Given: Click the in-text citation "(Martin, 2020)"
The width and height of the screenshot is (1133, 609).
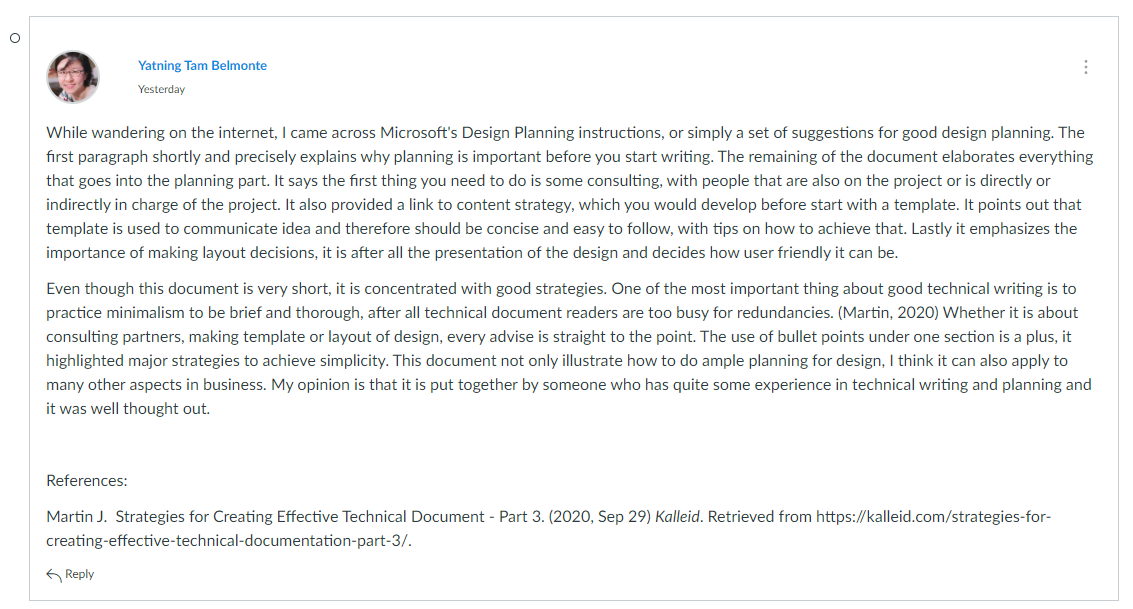Looking at the screenshot, I should pos(888,313).
